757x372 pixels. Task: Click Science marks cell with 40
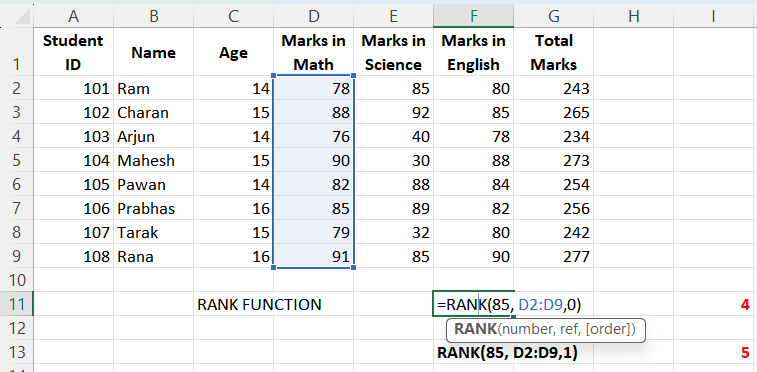(393, 137)
